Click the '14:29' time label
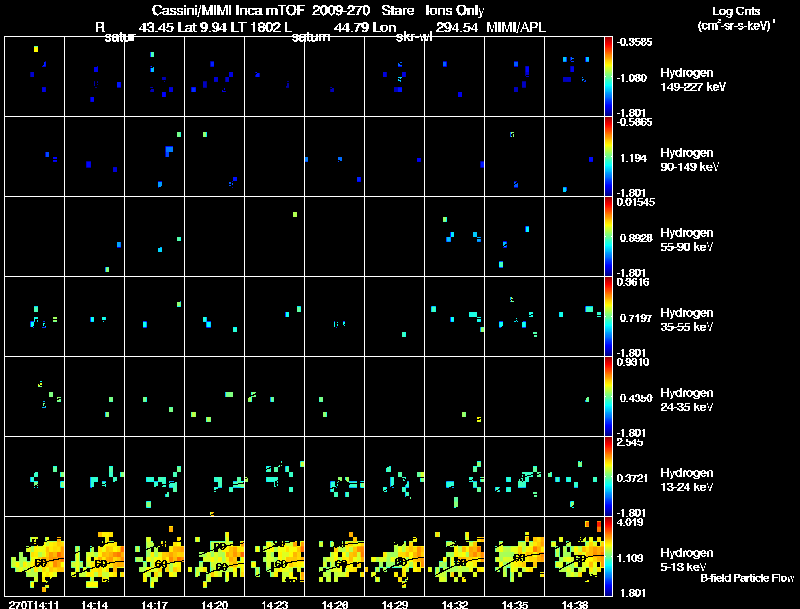This screenshot has width=800, height=609. 395,605
